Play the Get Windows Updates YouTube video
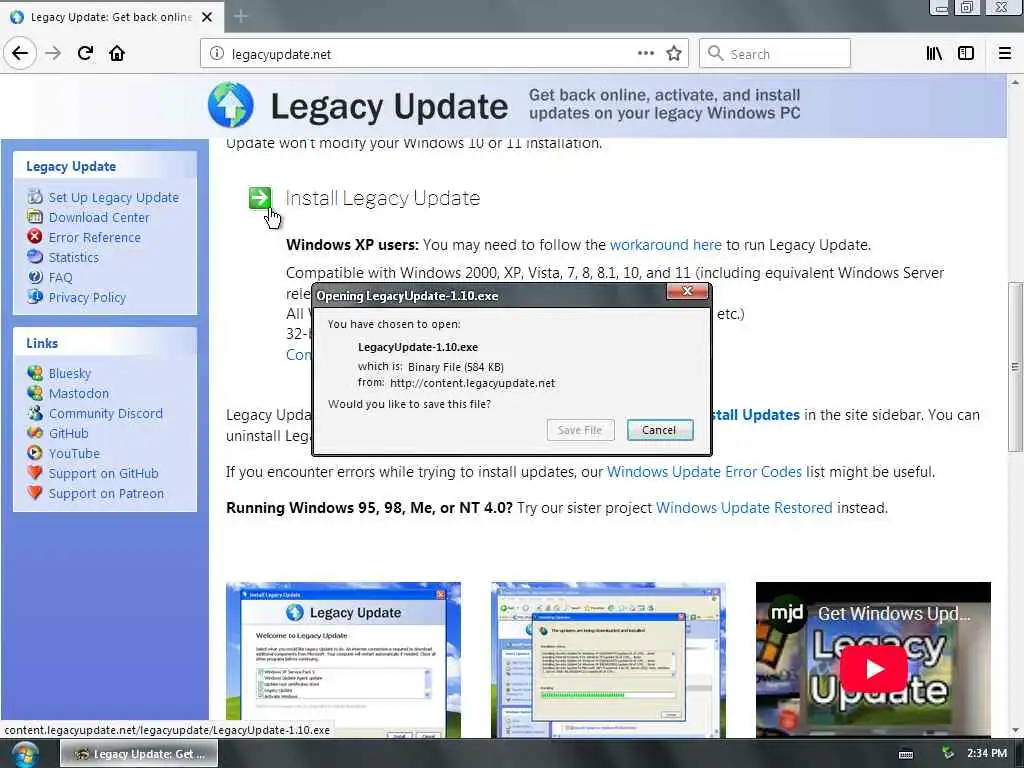This screenshot has width=1024, height=768. (873, 669)
